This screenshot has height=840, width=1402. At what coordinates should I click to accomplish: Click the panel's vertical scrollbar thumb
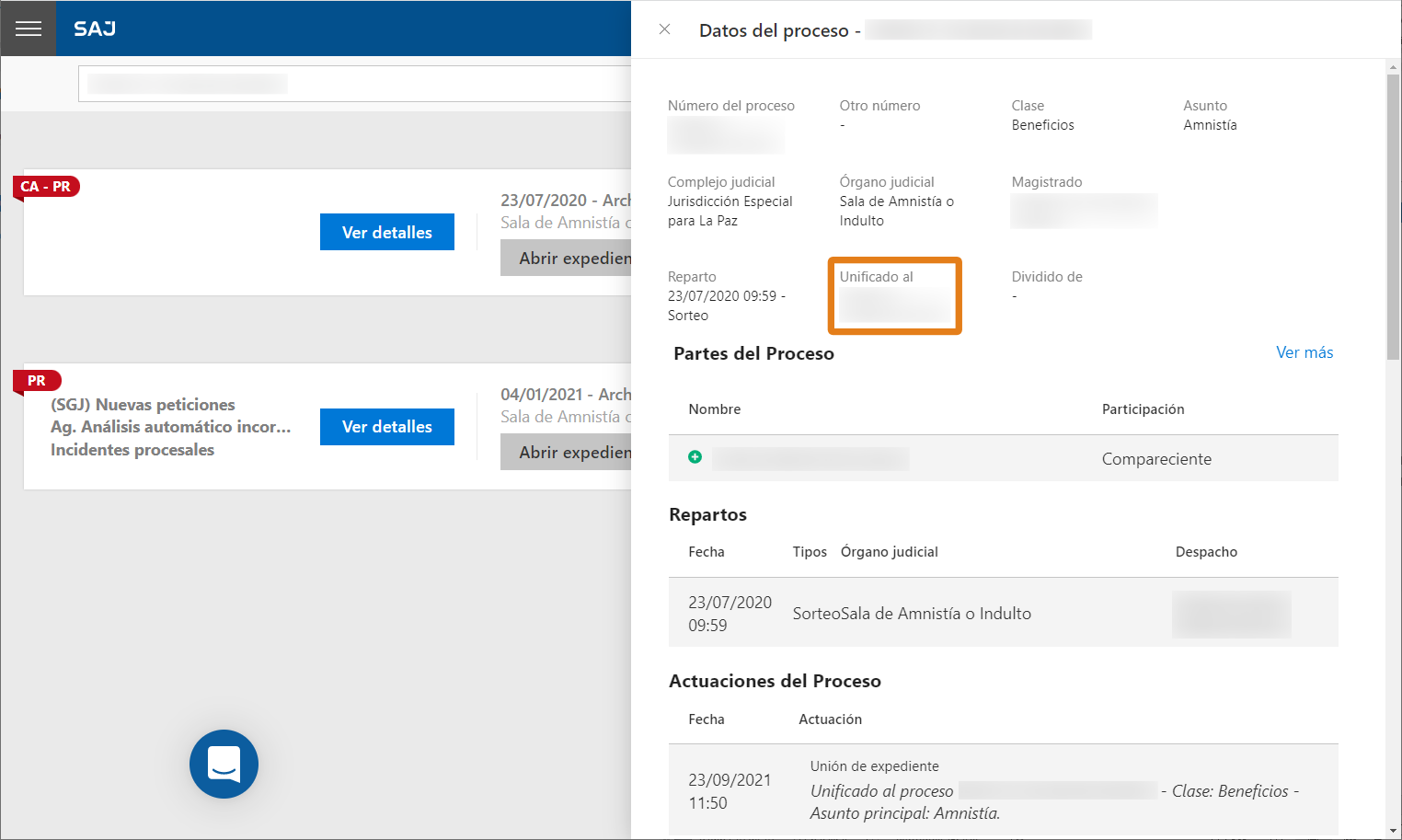coord(1393,217)
